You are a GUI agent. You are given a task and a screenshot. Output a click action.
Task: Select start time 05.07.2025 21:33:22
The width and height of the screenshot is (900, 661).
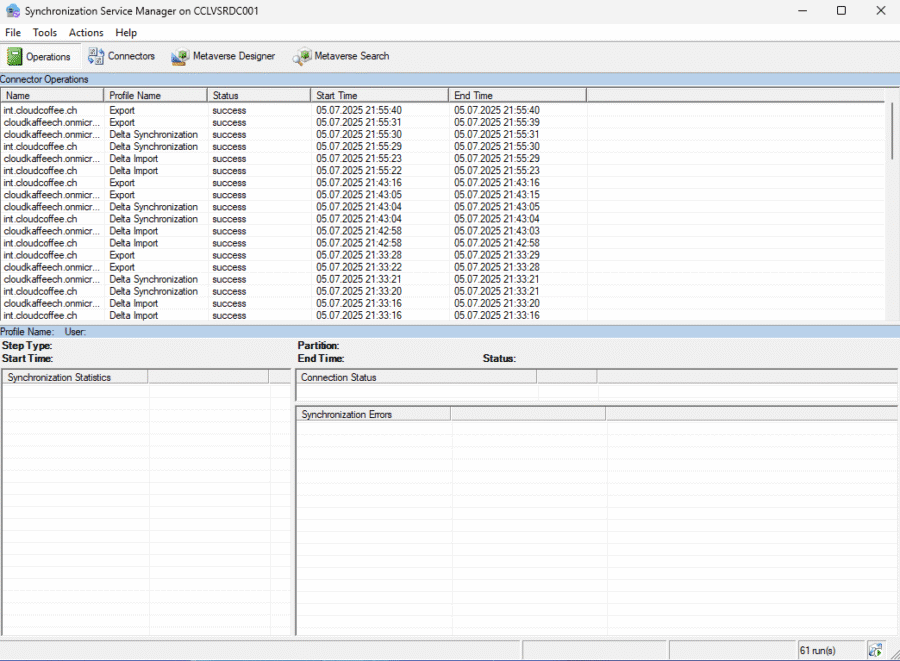359,267
